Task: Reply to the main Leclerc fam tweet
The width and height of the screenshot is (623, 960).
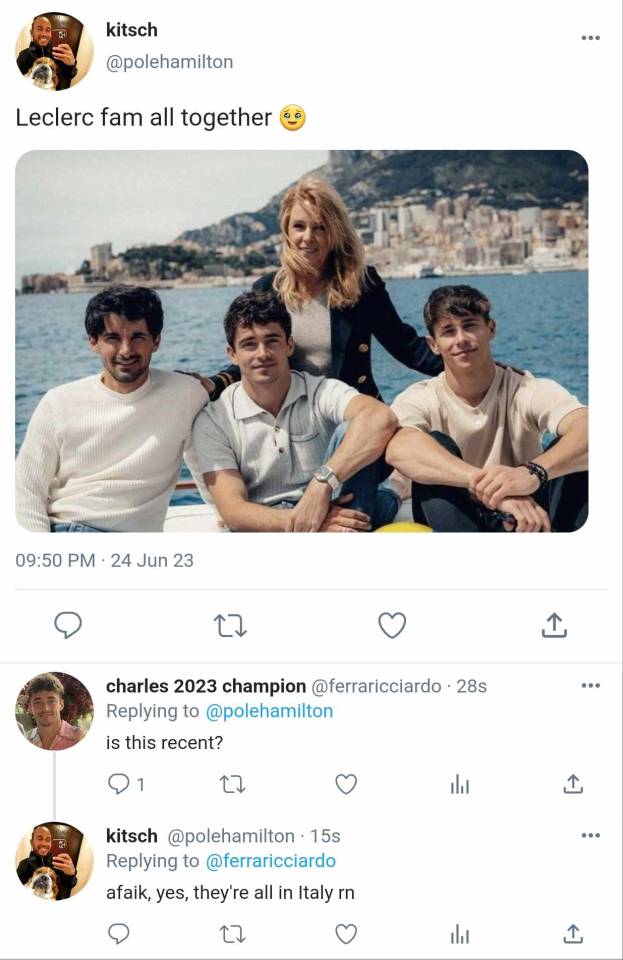Action: pos(67,626)
